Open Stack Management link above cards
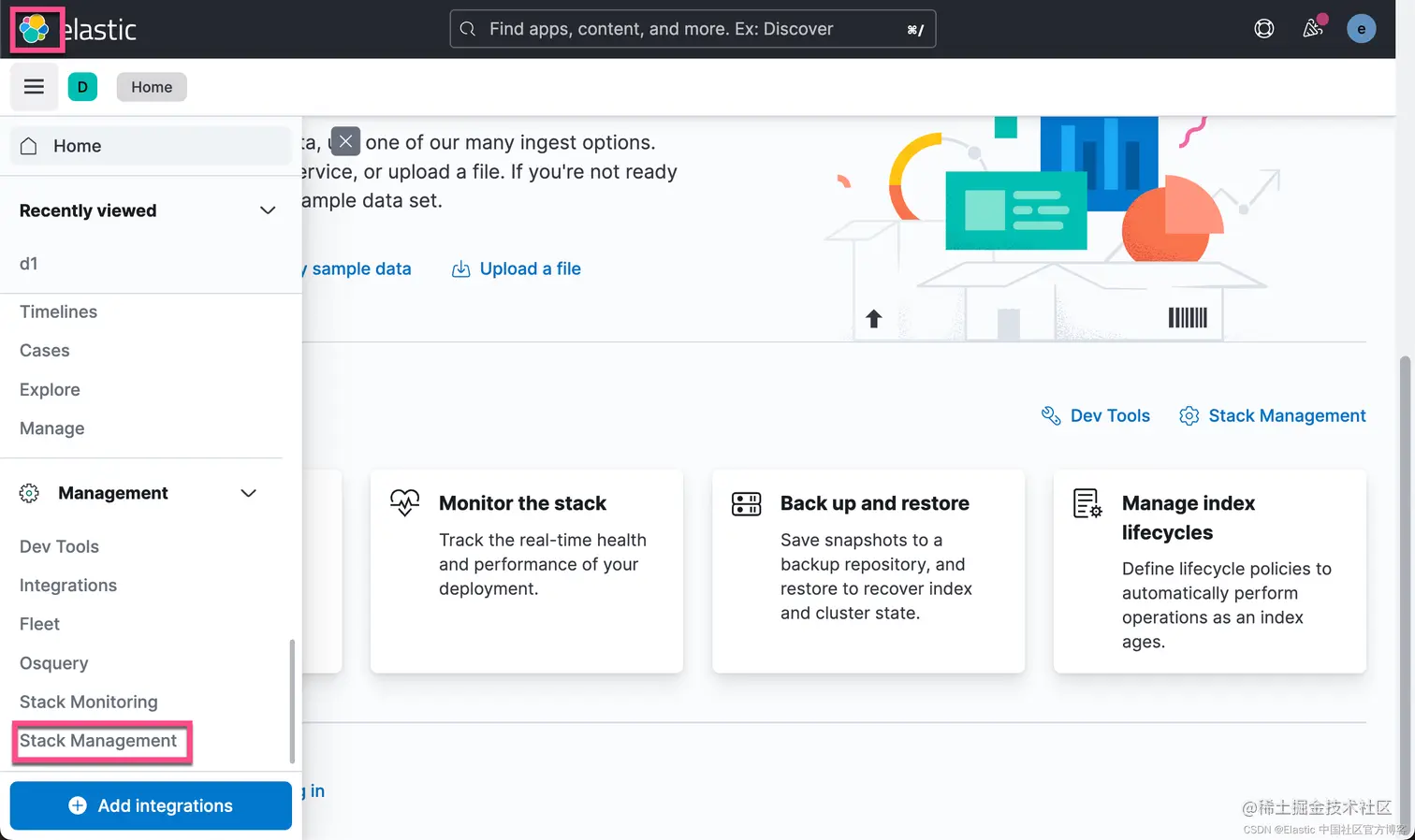The width and height of the screenshot is (1415, 840). (x=1287, y=415)
